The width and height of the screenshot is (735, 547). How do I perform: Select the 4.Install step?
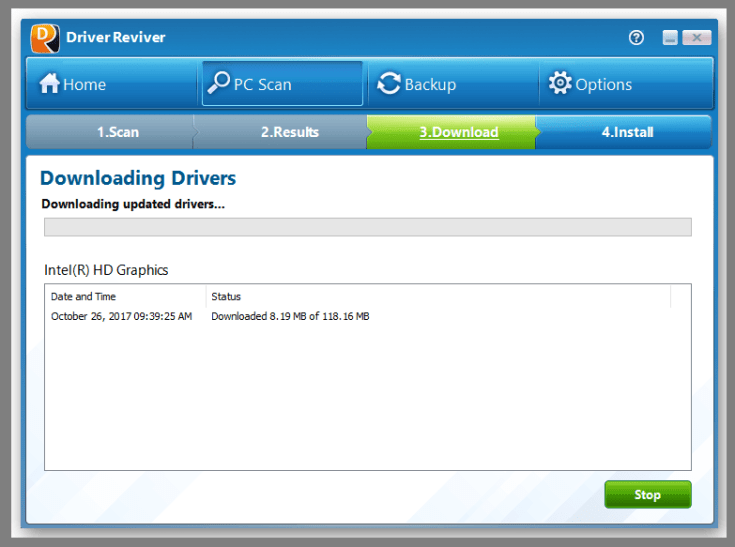[x=624, y=132]
